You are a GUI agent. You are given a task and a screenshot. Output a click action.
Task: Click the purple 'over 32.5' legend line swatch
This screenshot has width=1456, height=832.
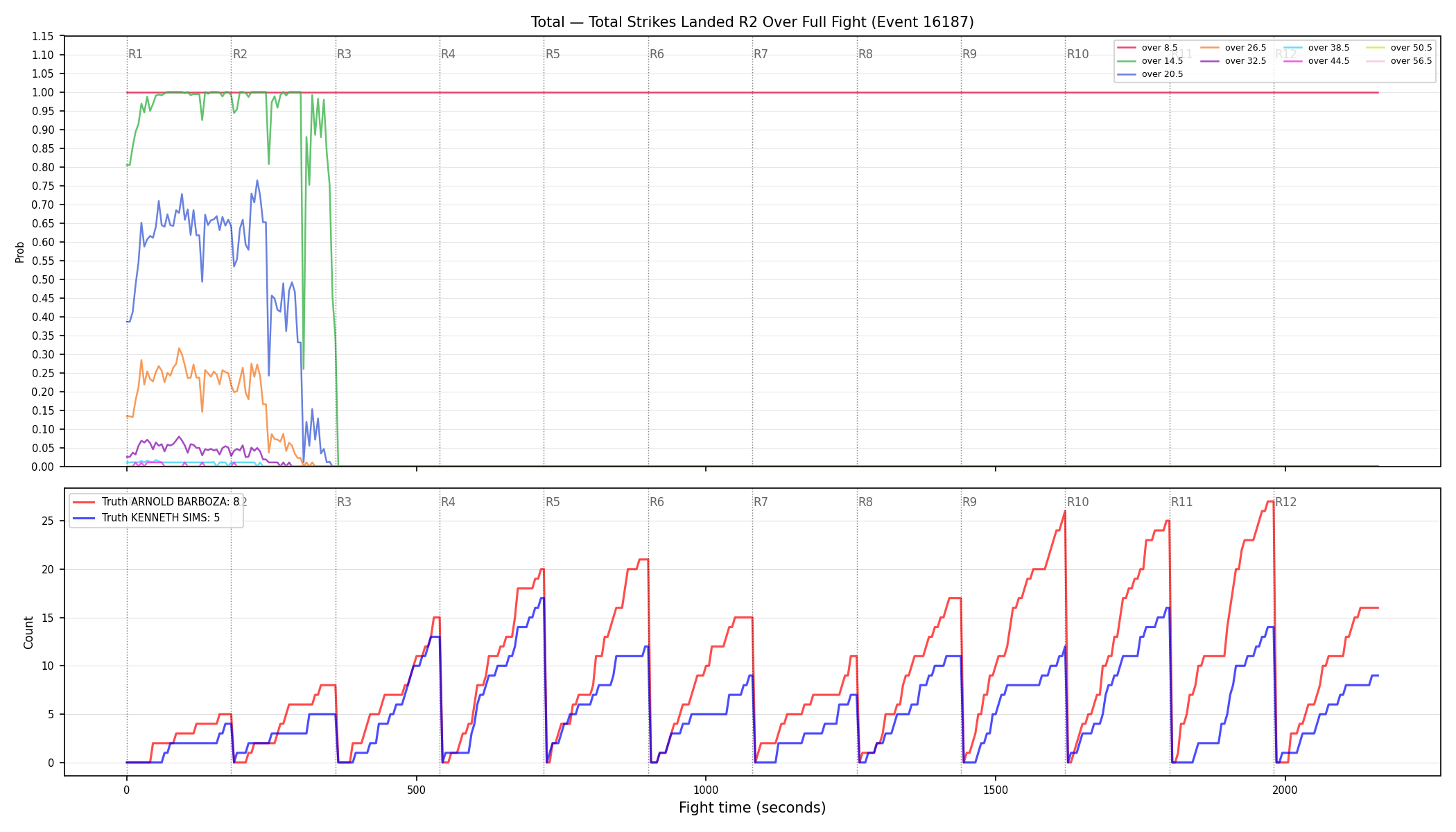[1210, 61]
